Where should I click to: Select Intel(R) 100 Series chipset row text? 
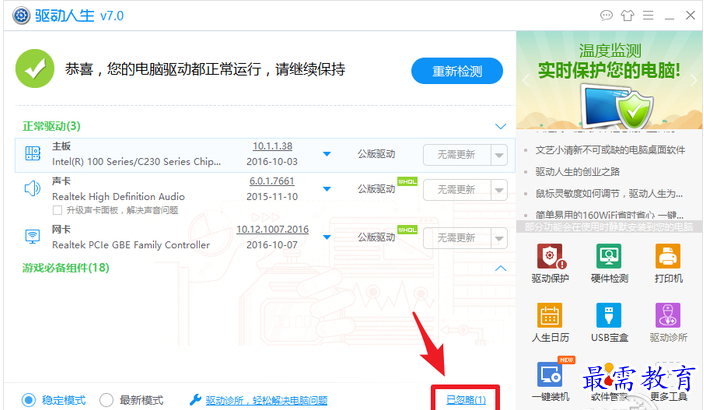coord(136,162)
